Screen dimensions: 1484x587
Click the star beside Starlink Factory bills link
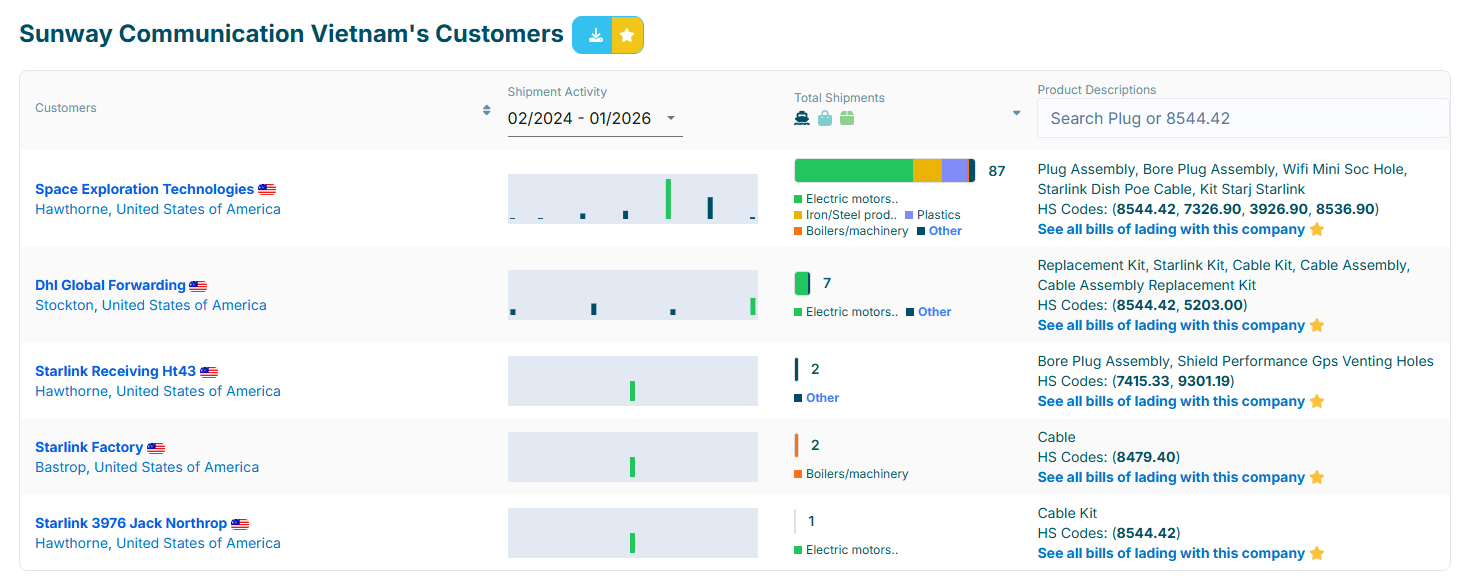(1317, 477)
